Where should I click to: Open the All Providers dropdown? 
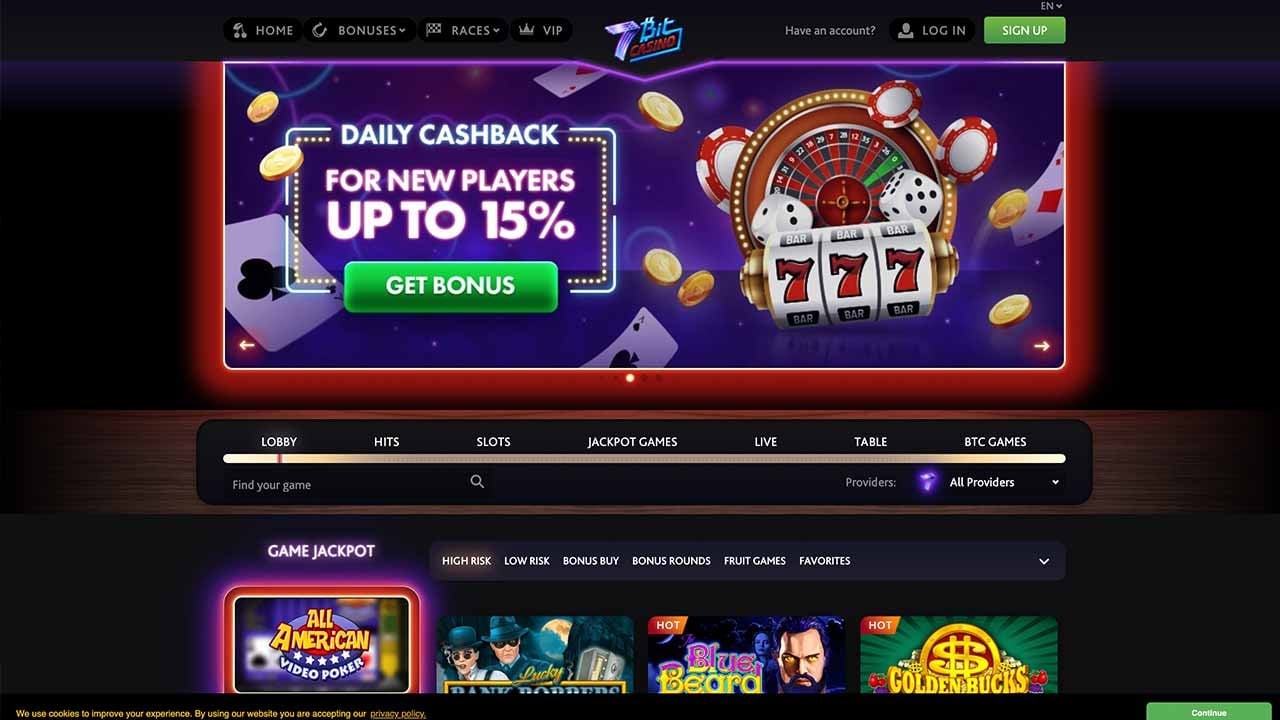(x=1004, y=482)
